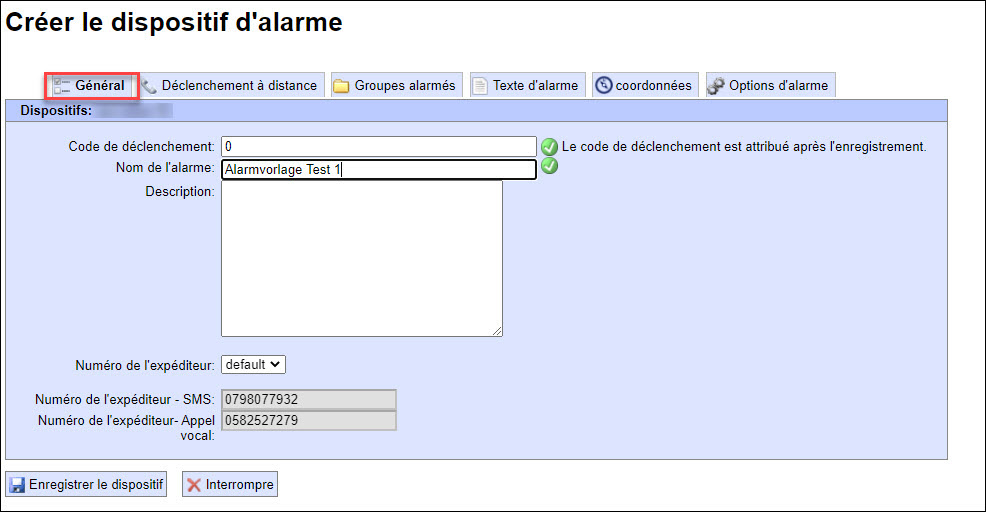Focus the Code de déclenchement field
This screenshot has width=986, height=512.
[378, 147]
